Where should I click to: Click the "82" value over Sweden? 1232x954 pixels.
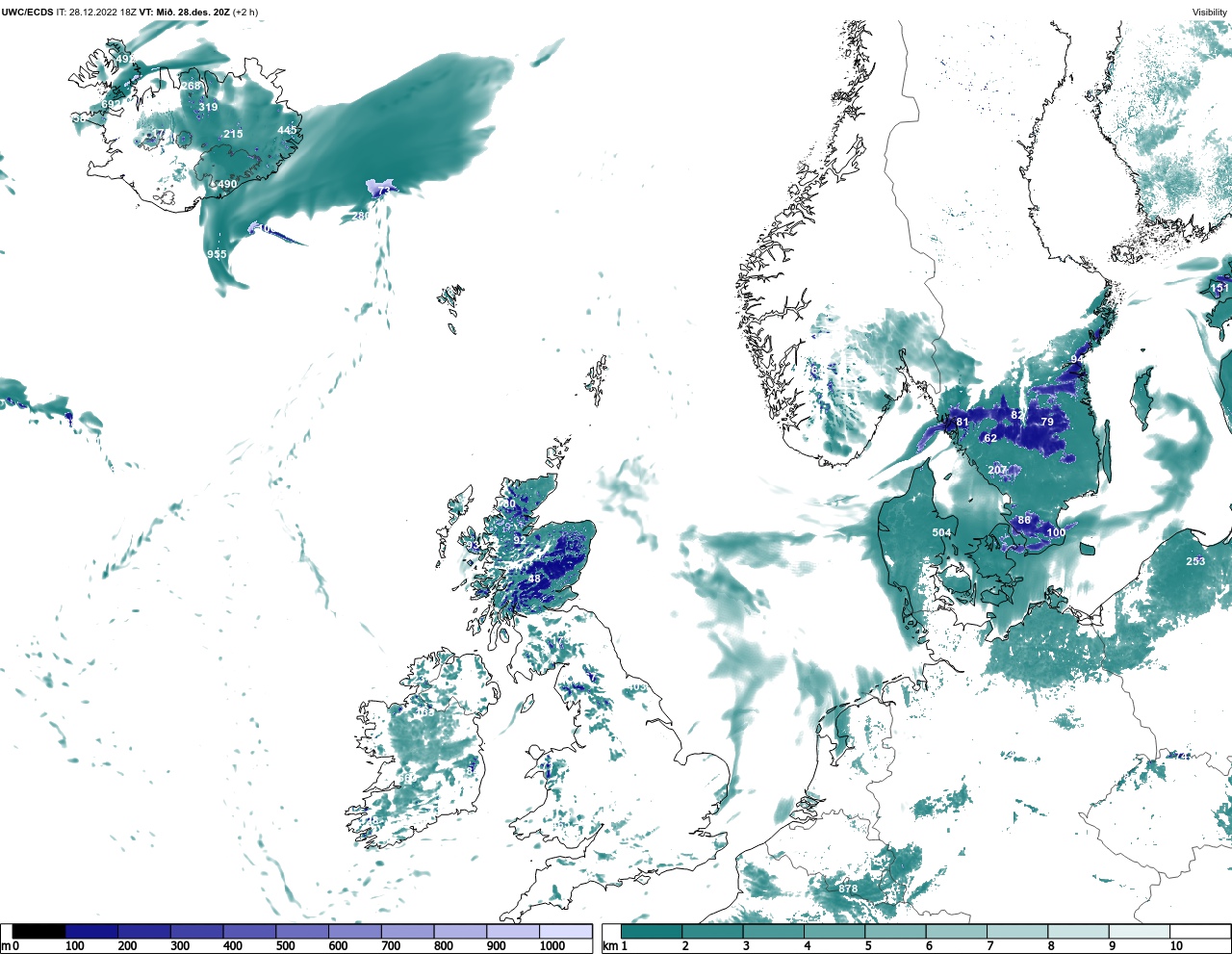[x=1017, y=415]
